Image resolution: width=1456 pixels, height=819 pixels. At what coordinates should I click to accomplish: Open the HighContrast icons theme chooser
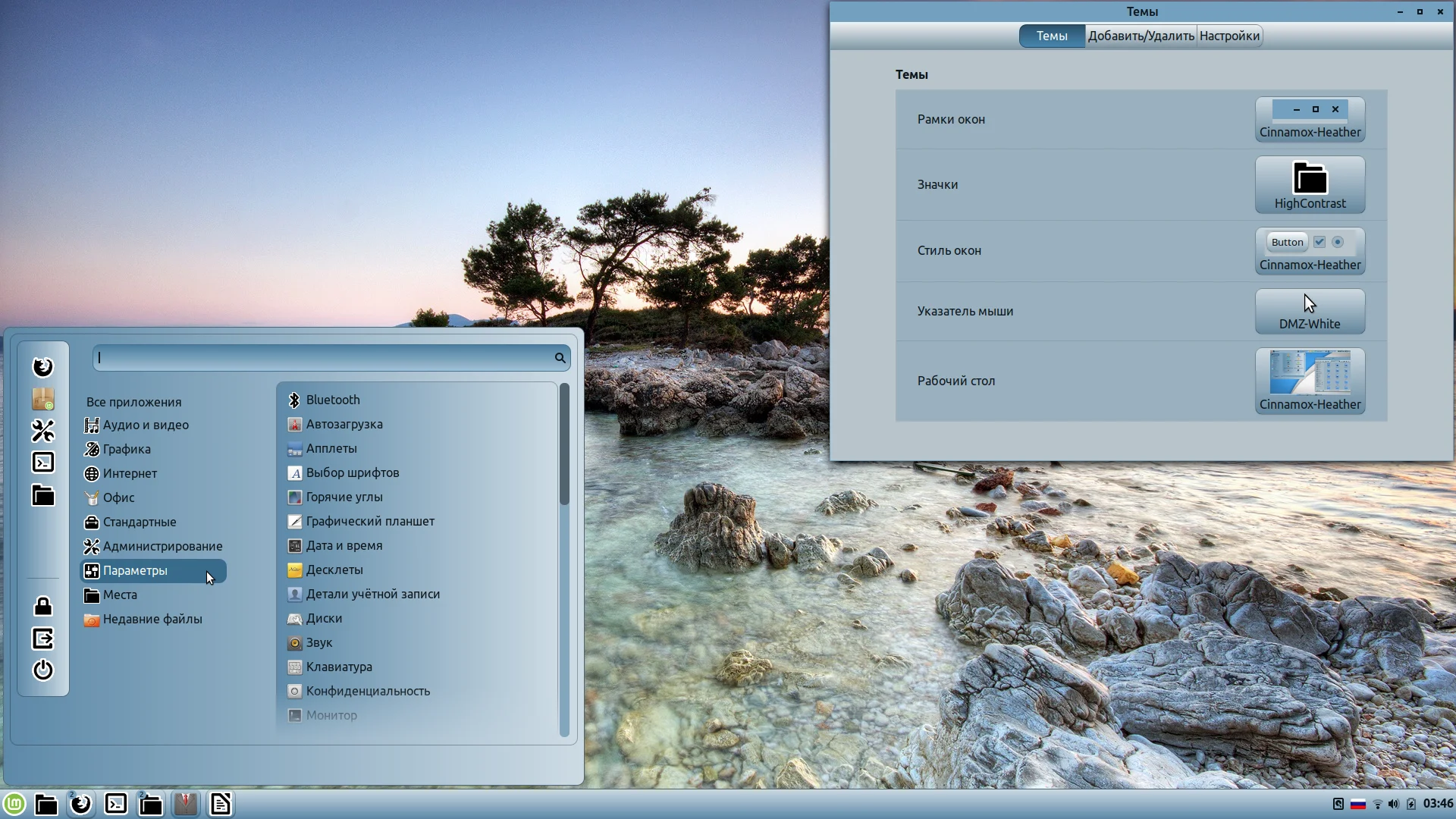click(x=1310, y=185)
